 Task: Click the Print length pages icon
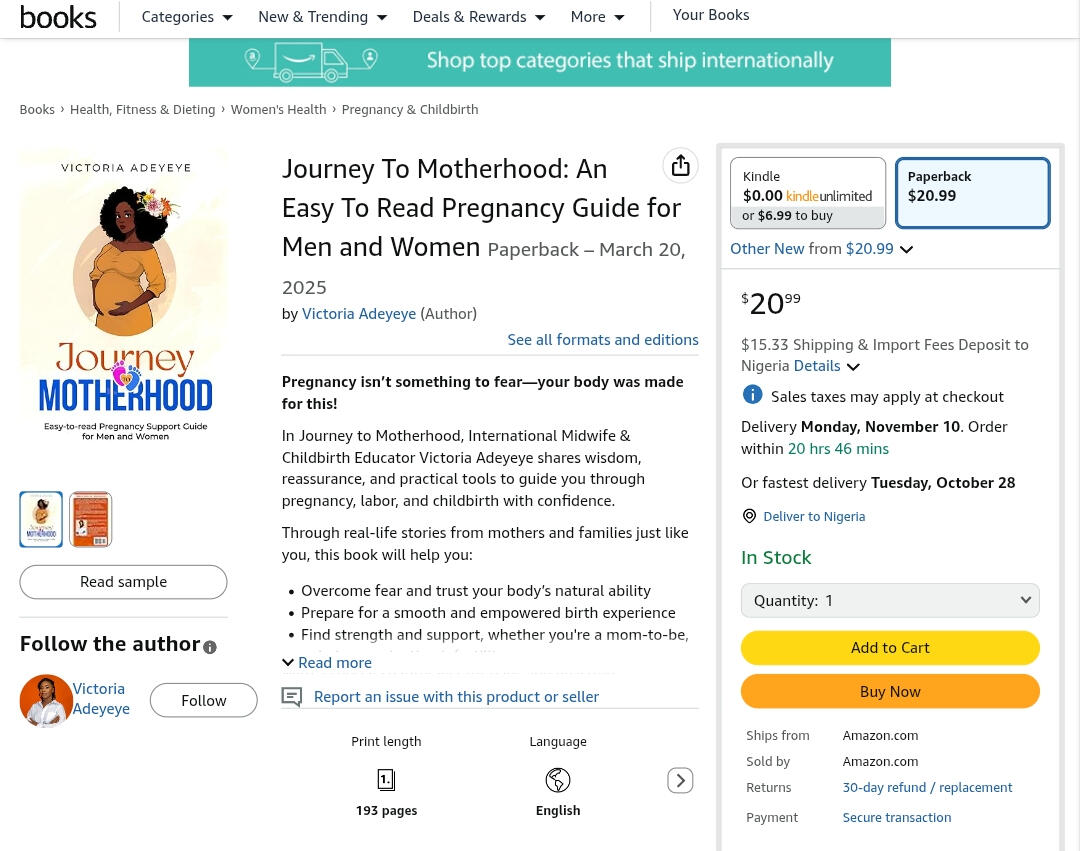click(x=386, y=780)
